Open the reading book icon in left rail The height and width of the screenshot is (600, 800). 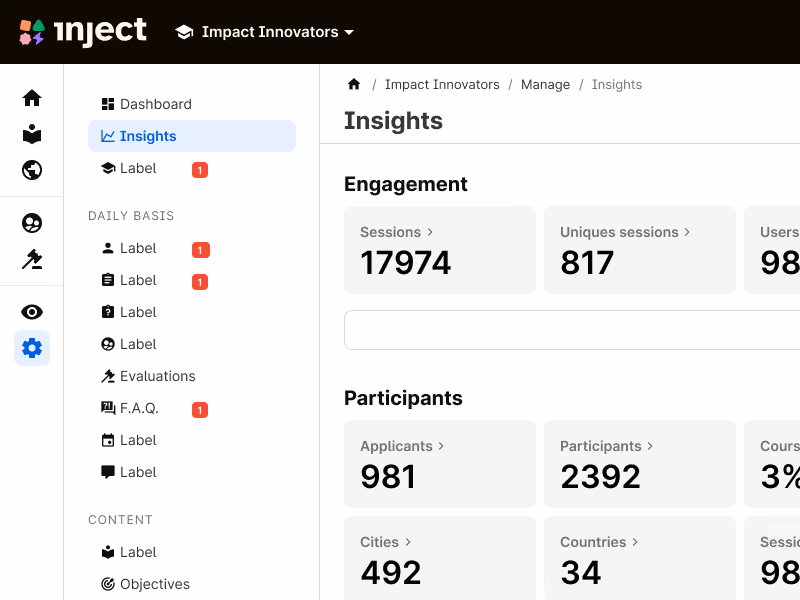[x=32, y=134]
